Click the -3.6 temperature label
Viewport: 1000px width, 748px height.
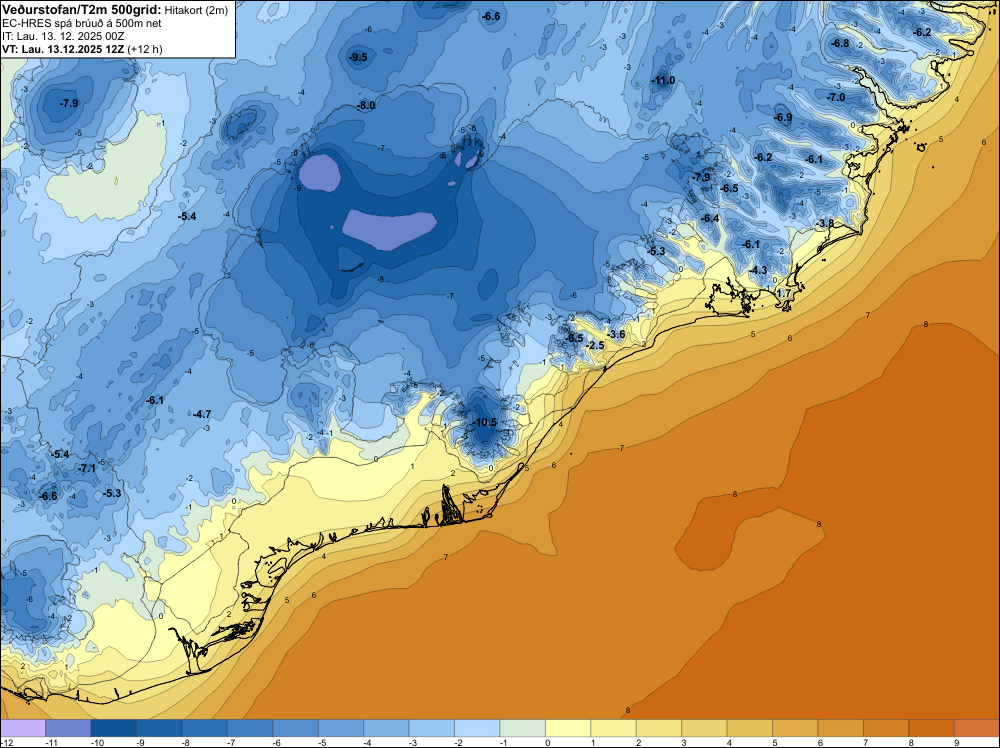617,334
